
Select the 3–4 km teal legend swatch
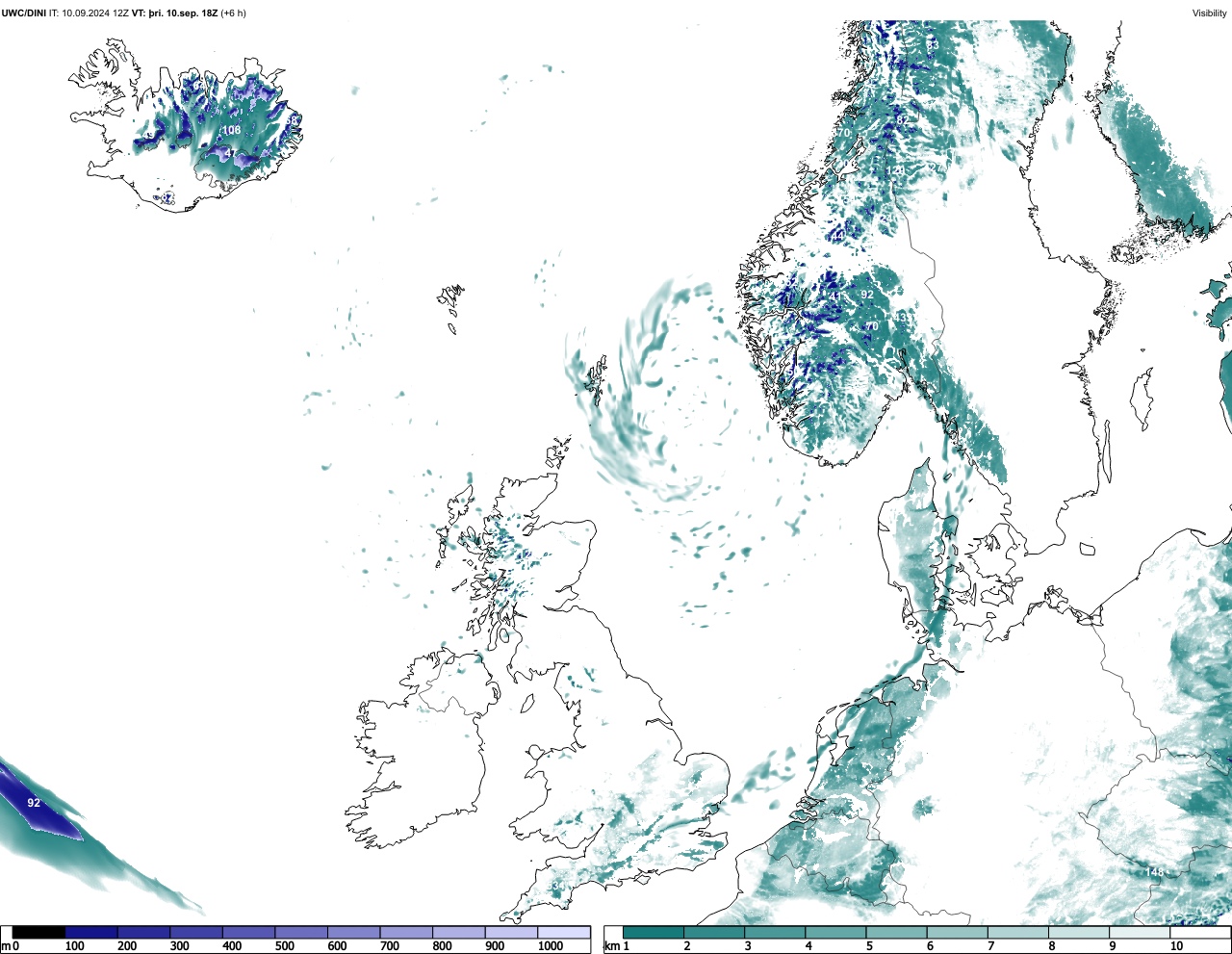tap(775, 932)
